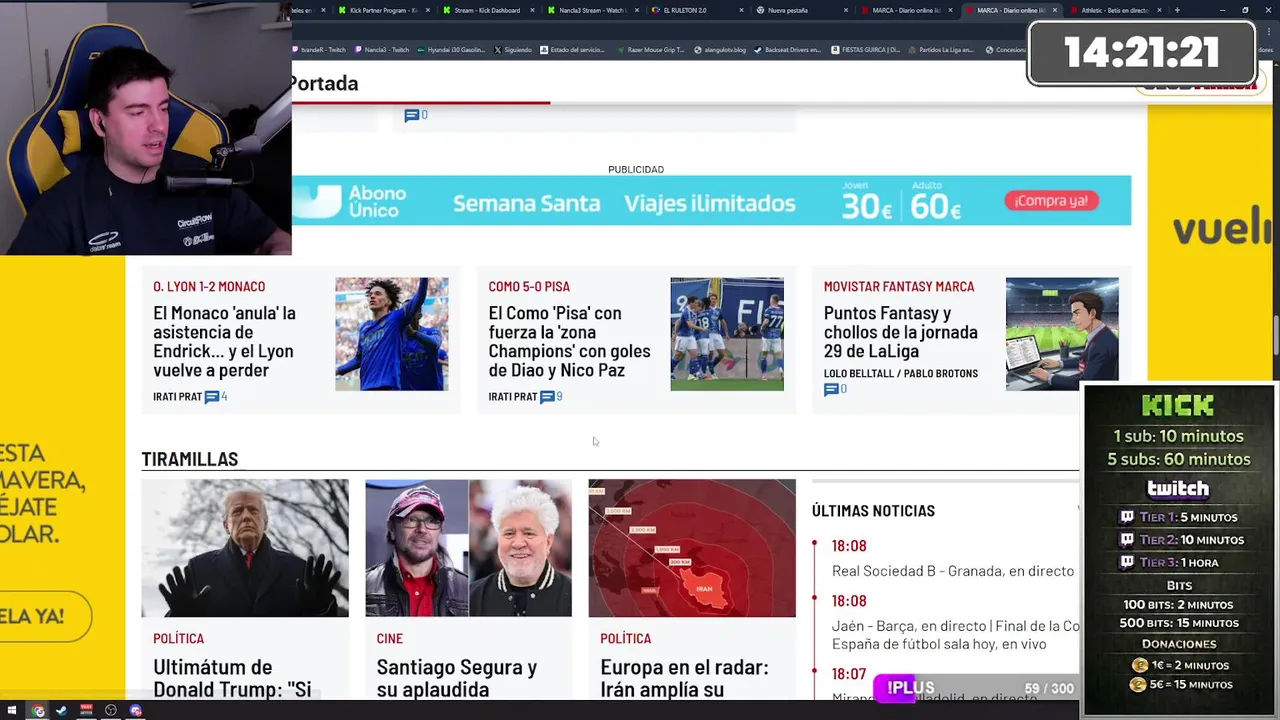The width and height of the screenshot is (1280, 720).
Task: Open author IRATI PRAT on Monaco article
Action: click(x=177, y=397)
